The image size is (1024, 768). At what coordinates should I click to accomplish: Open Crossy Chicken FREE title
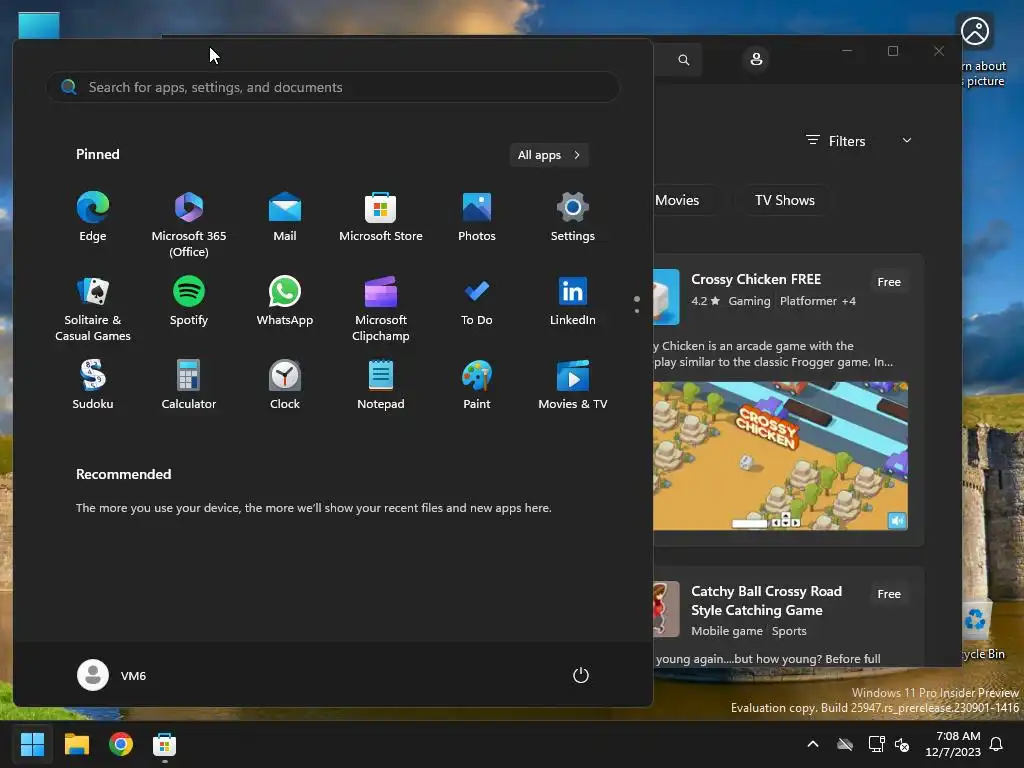tap(756, 279)
